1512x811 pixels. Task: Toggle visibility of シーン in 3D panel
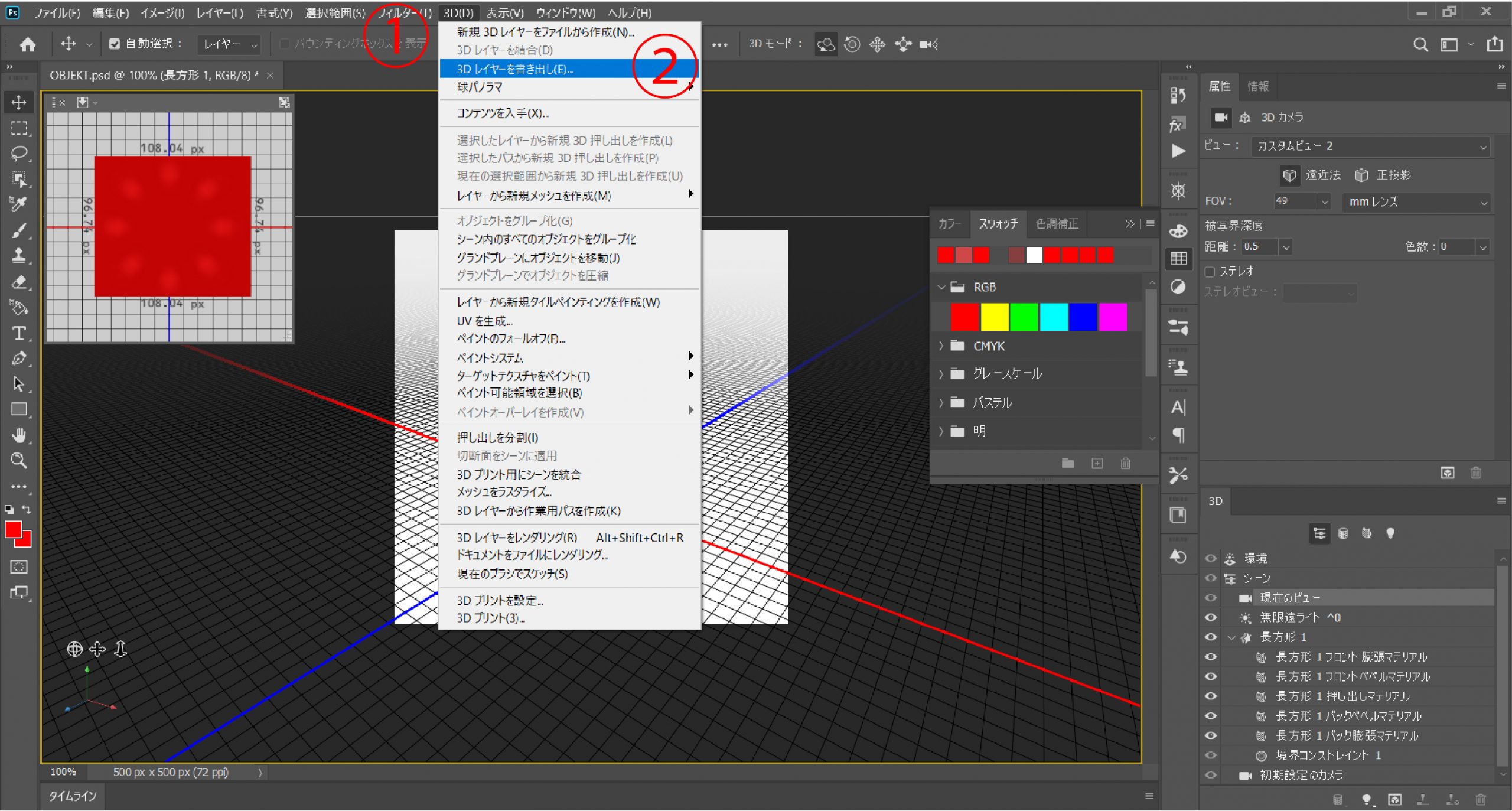pos(1210,578)
